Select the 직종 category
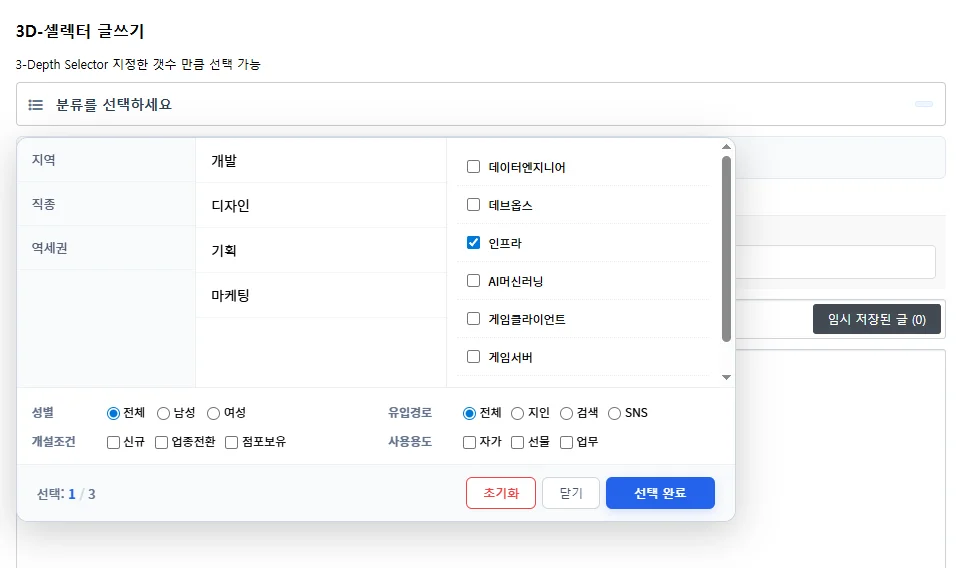Screen dimensions: 960x568 (107, 204)
